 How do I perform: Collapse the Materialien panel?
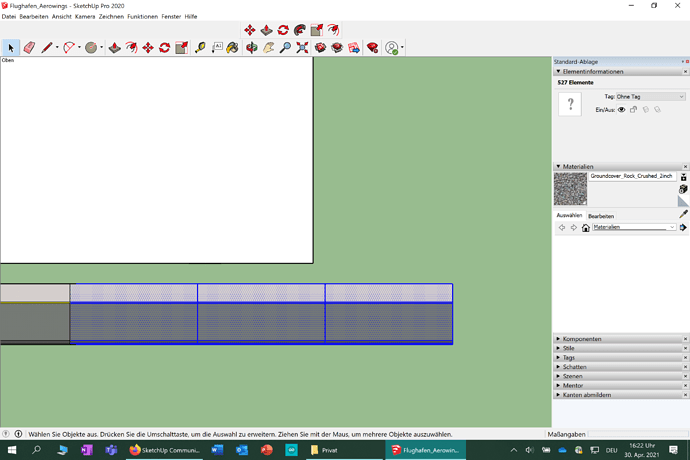coord(558,166)
